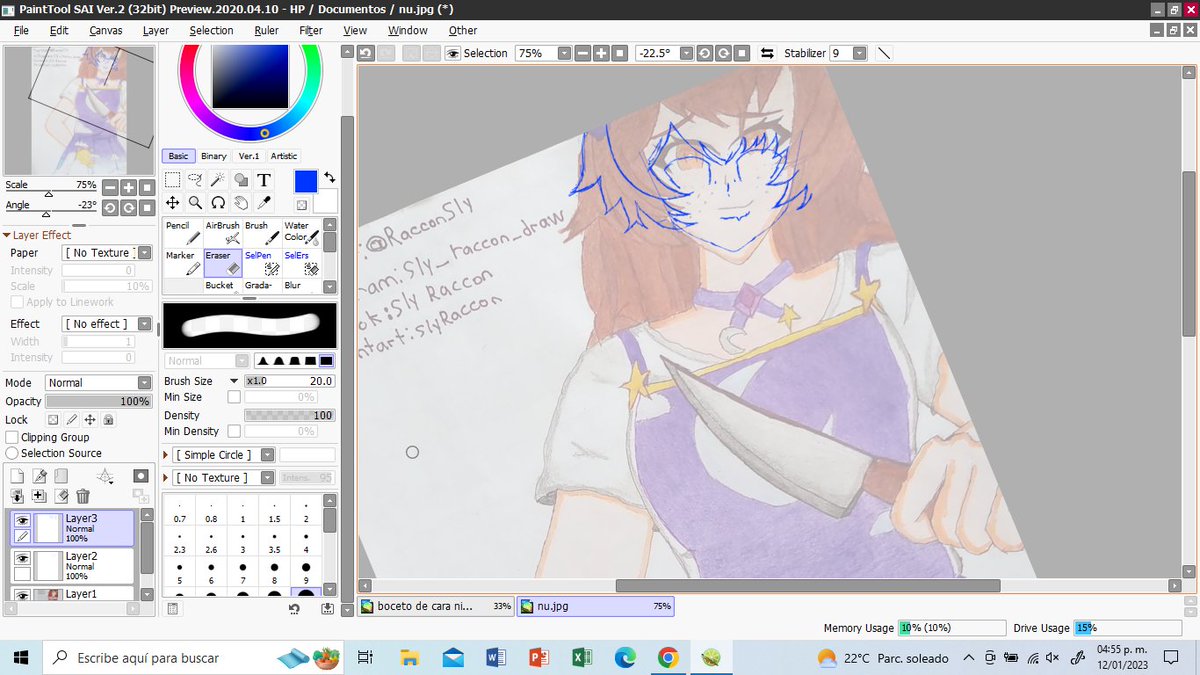Toggle preserve opacity lock icon
The image size is (1200, 675).
click(x=54, y=420)
